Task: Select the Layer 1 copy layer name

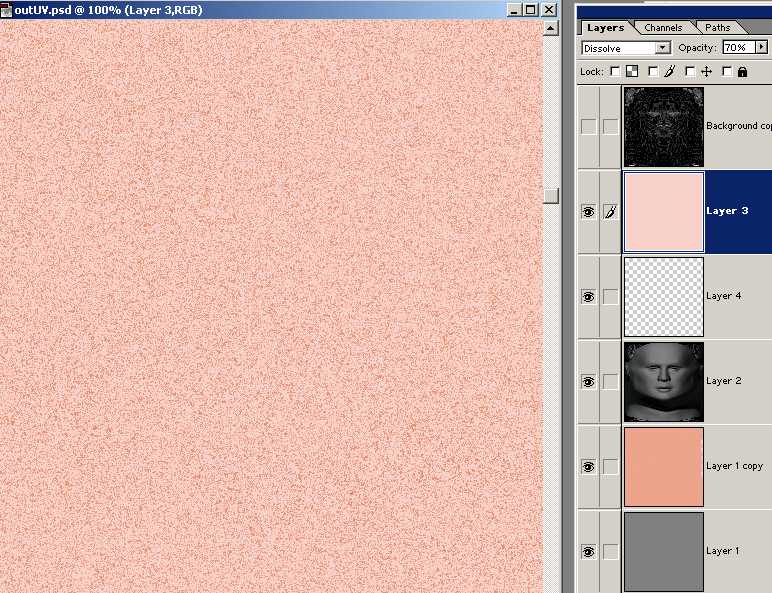Action: 733,466
